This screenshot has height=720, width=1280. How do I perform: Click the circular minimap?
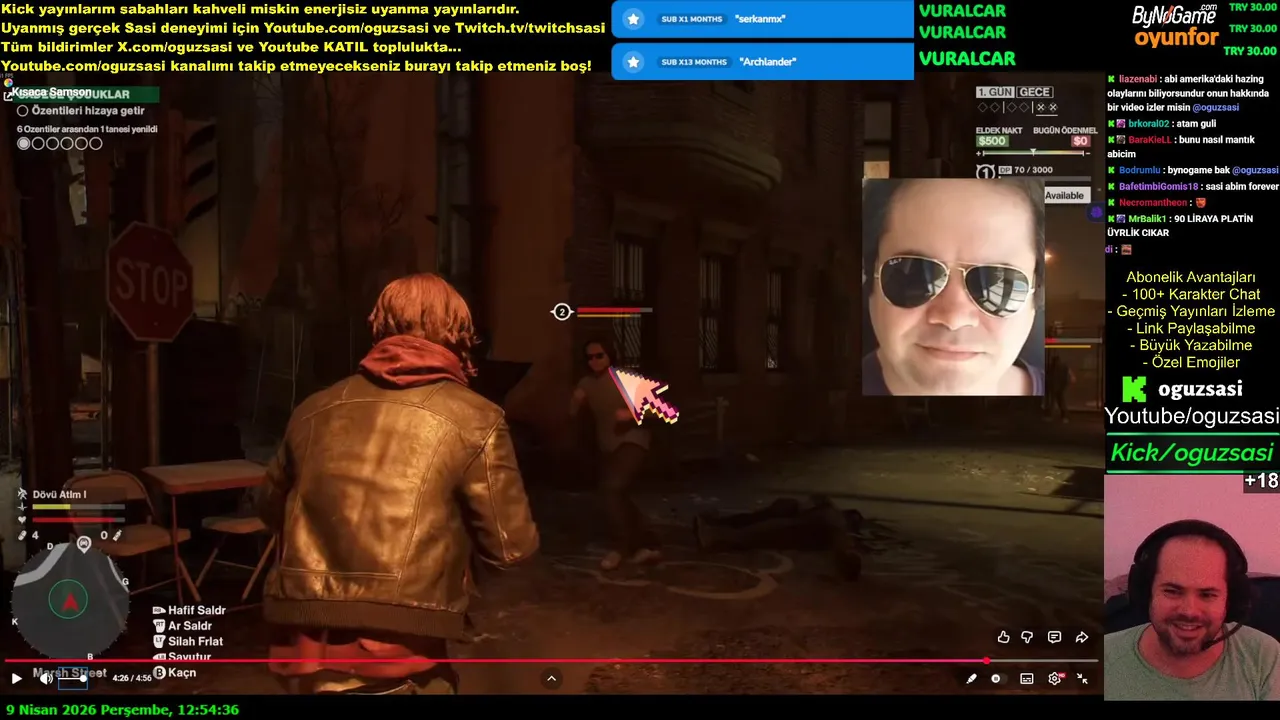(x=69, y=601)
